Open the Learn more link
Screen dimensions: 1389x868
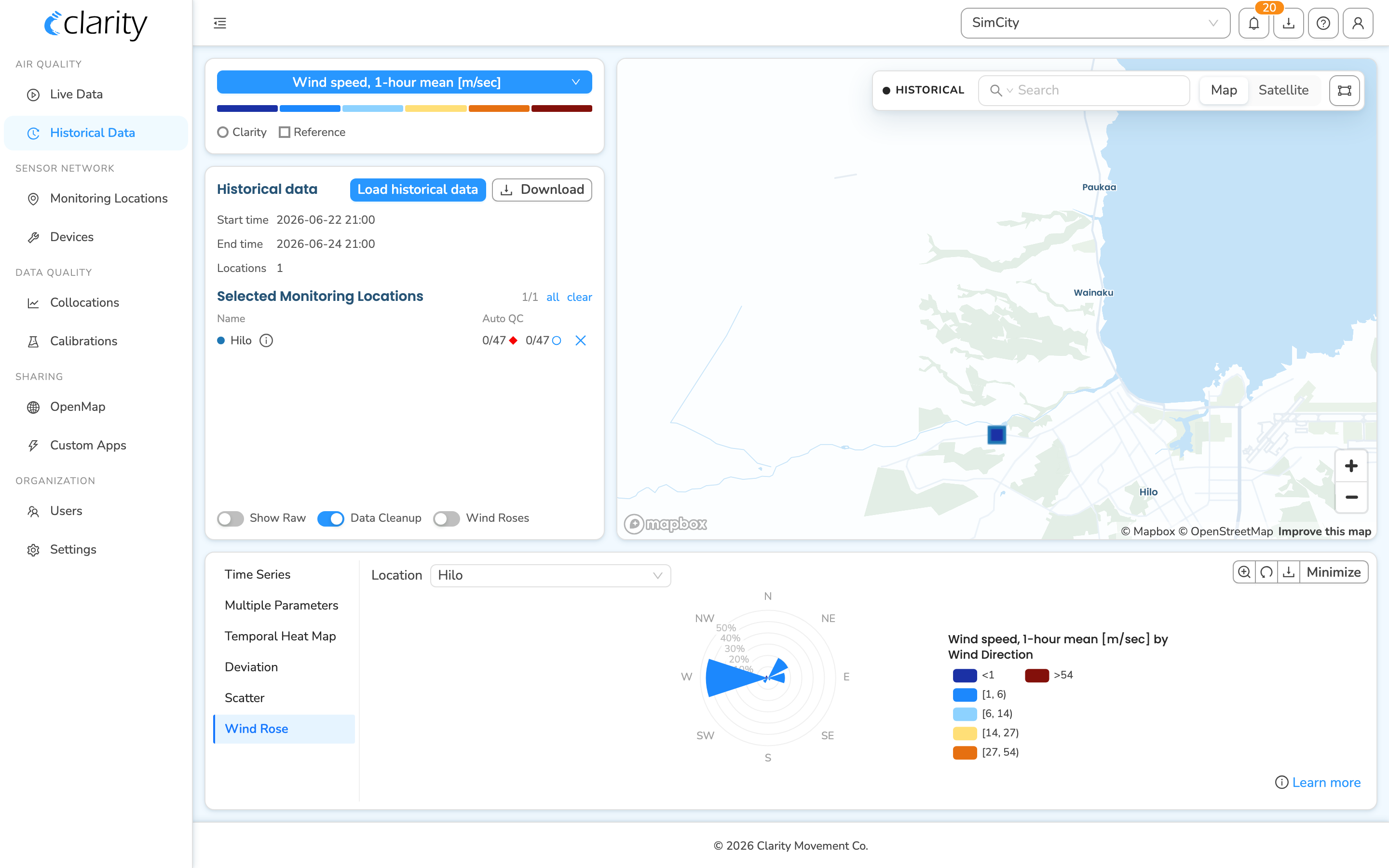click(1326, 783)
